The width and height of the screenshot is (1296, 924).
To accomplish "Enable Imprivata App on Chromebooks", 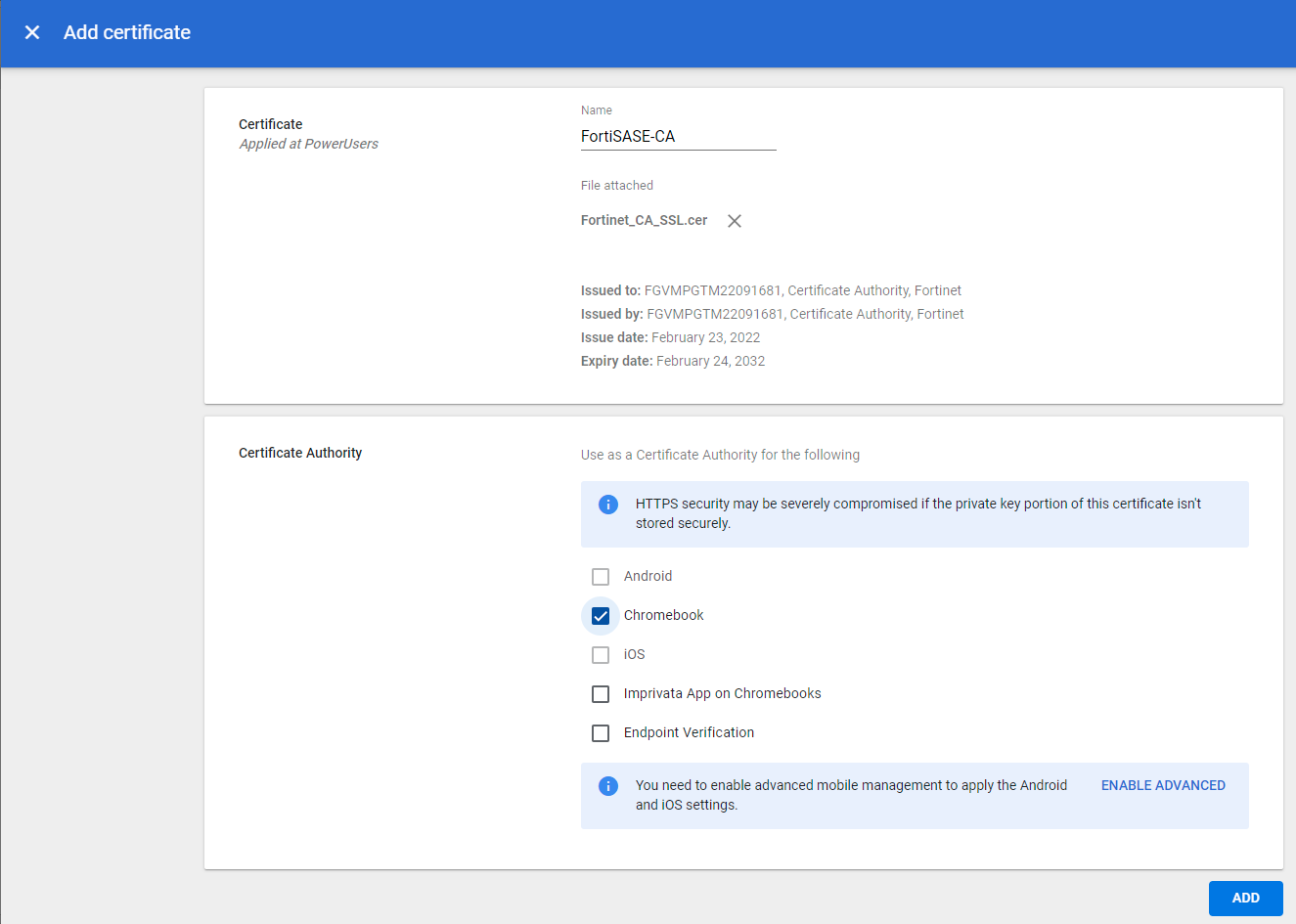I will pyautogui.click(x=600, y=693).
